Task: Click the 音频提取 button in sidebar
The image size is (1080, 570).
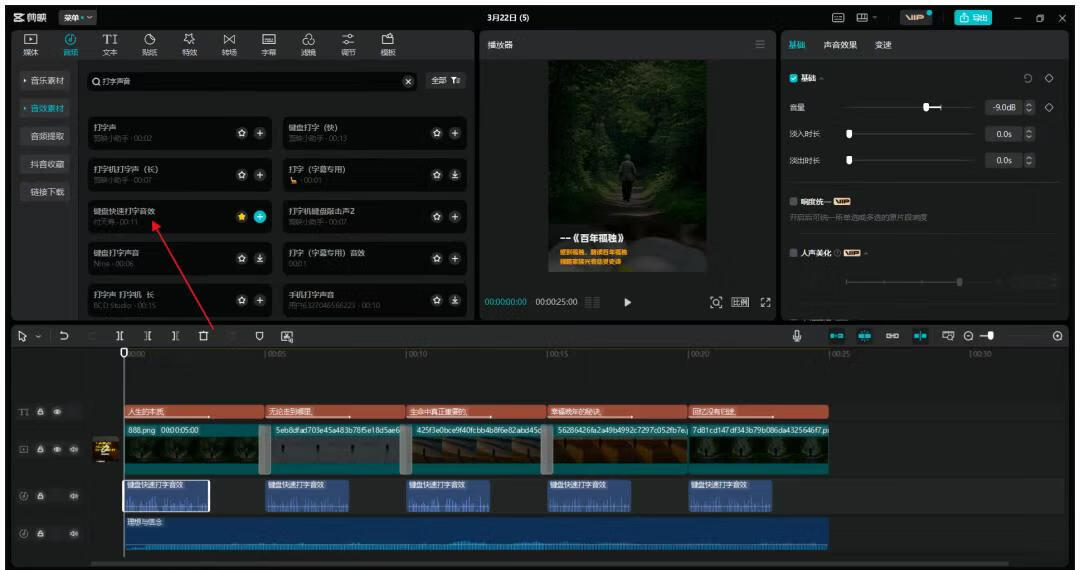Action: (x=47, y=136)
